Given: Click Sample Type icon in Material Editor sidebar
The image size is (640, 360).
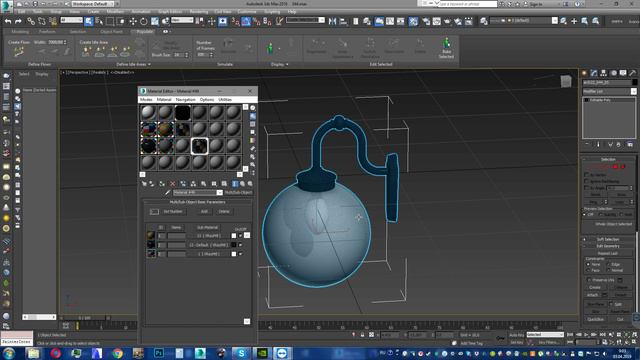Looking at the screenshot, I should pos(253,108).
